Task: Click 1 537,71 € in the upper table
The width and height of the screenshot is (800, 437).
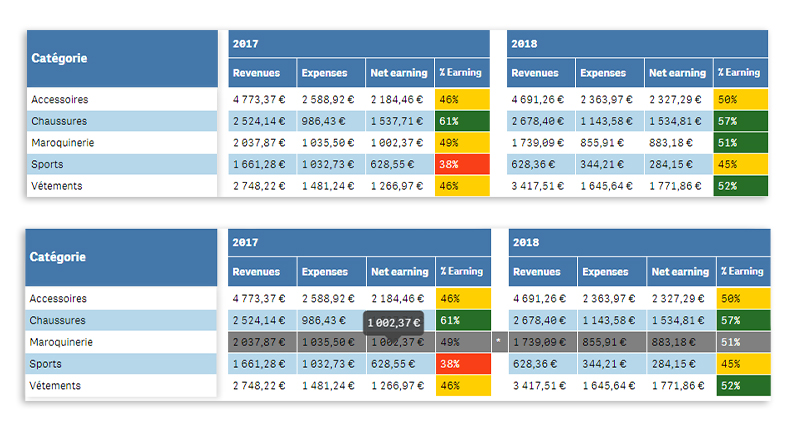Action: [x=397, y=121]
